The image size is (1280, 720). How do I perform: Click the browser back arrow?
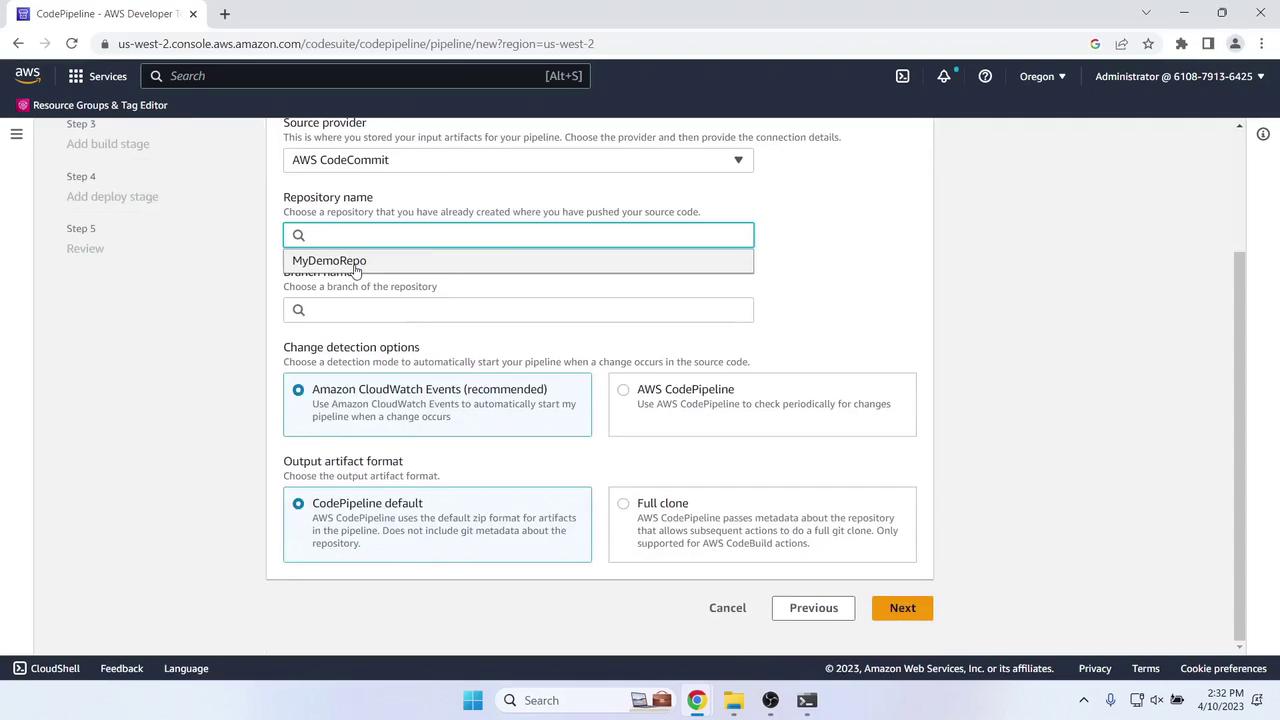click(x=18, y=44)
